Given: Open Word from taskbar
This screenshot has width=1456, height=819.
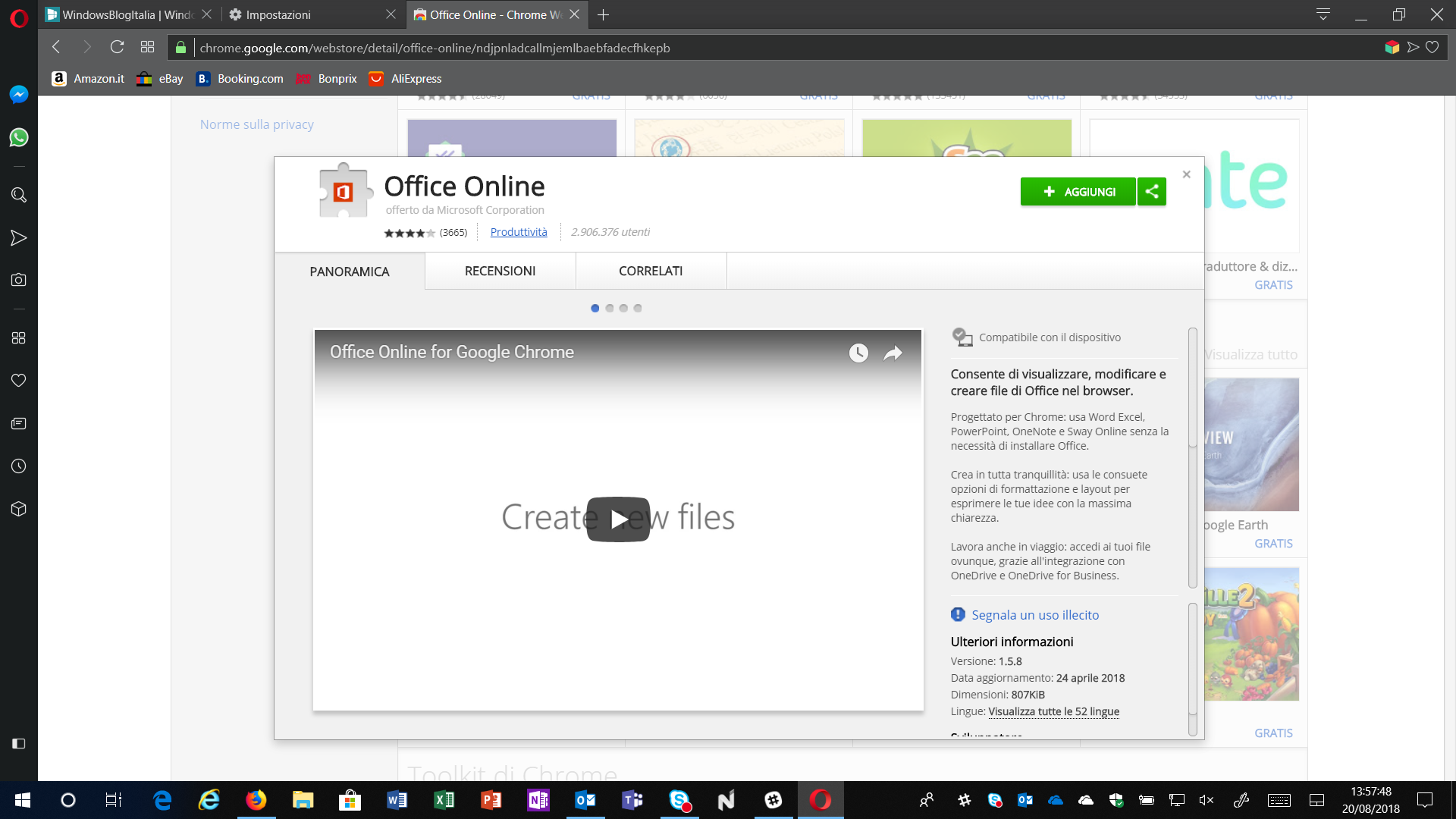Looking at the screenshot, I should [397, 800].
